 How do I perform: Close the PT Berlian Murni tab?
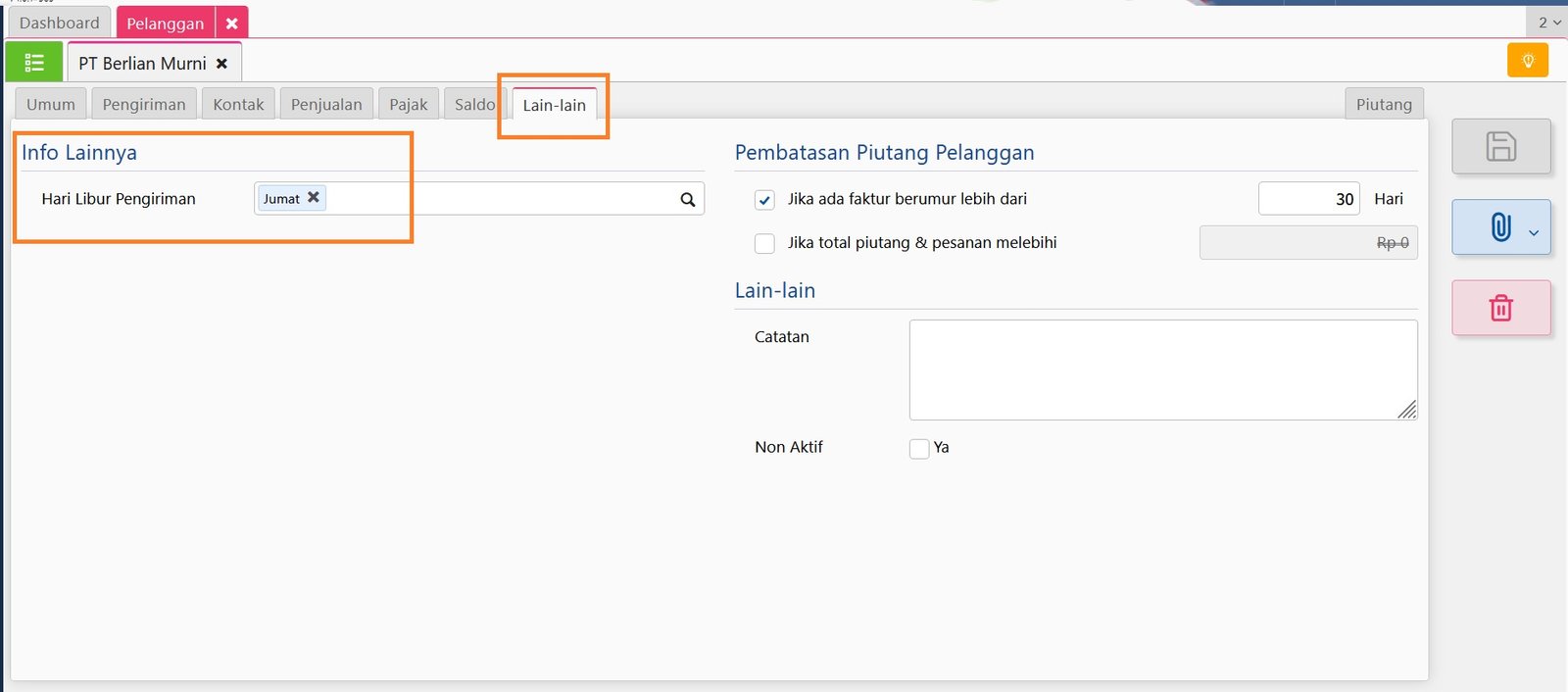[x=222, y=64]
